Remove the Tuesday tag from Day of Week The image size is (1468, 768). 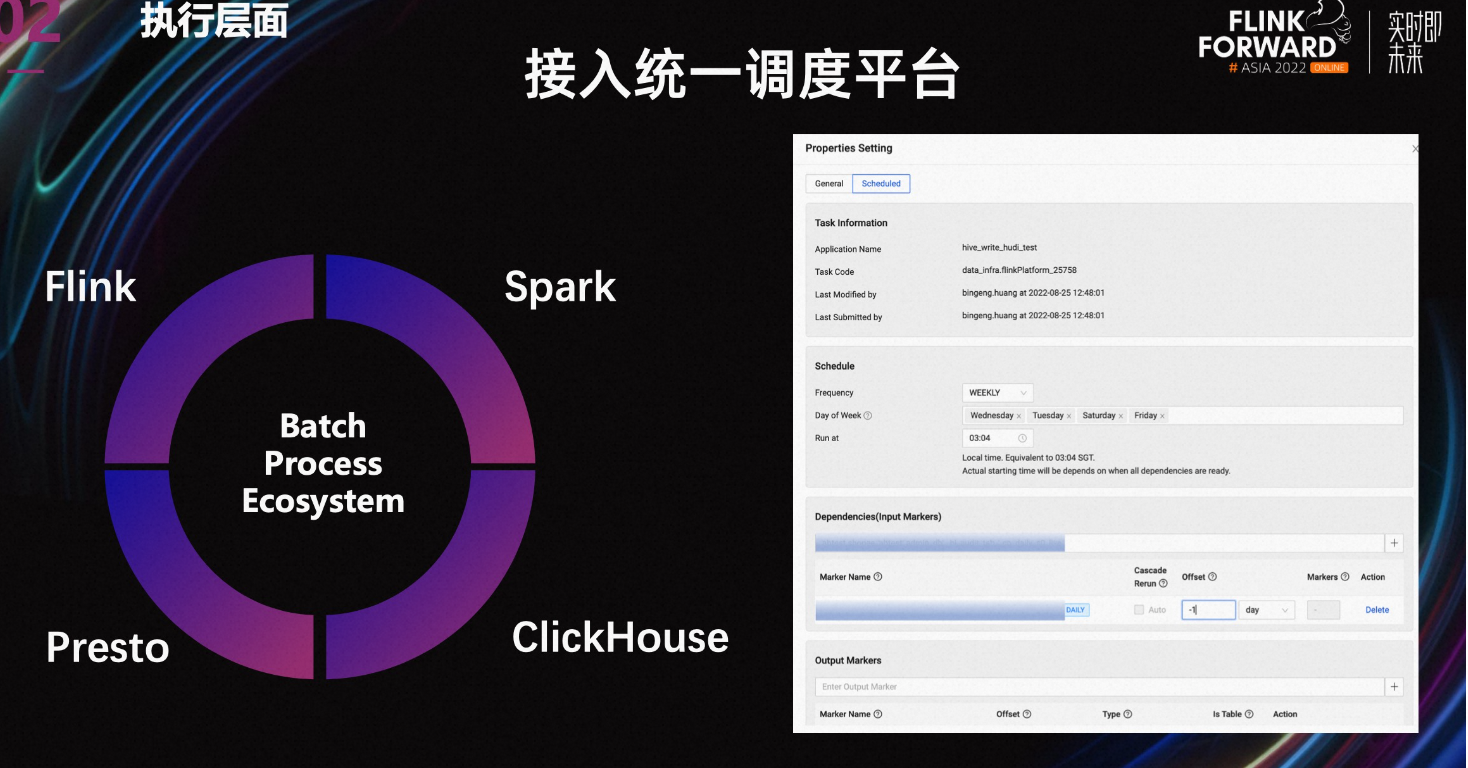point(1069,416)
